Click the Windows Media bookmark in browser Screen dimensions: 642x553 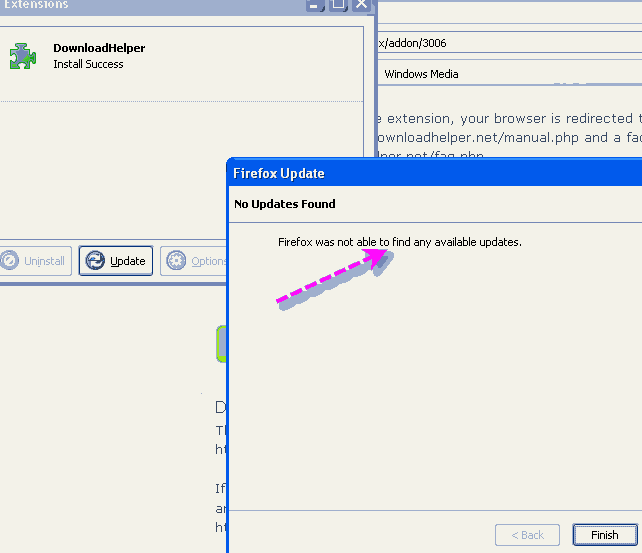(x=421, y=74)
